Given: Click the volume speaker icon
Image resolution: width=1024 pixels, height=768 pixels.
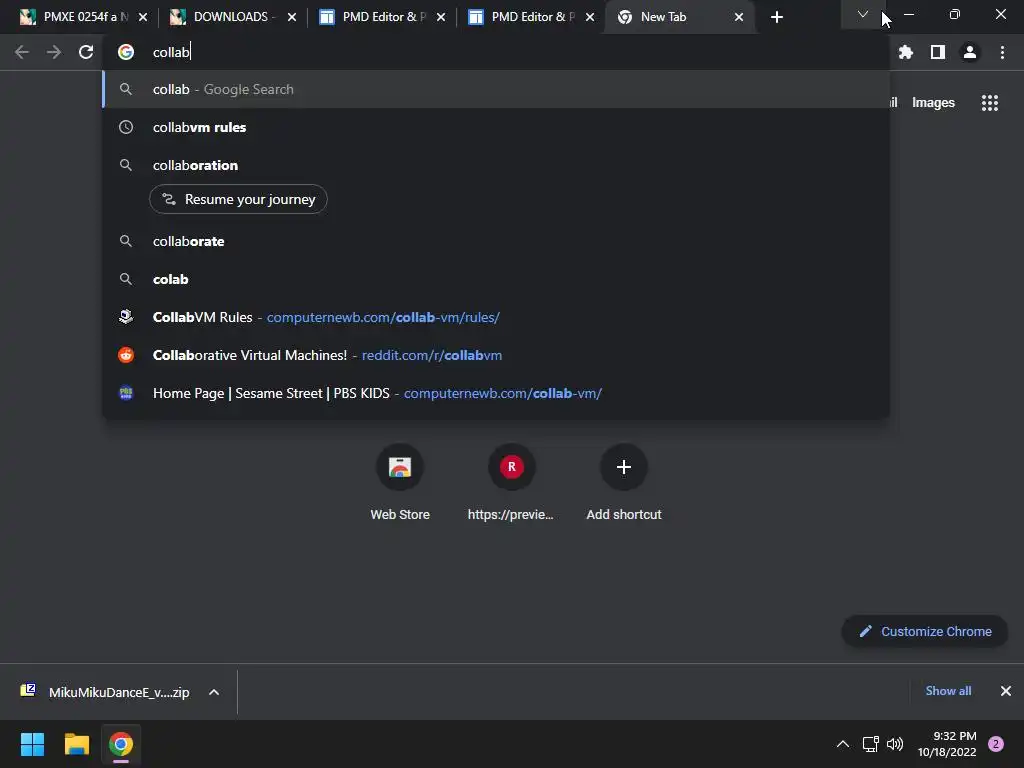Looking at the screenshot, I should pyautogui.click(x=895, y=744).
